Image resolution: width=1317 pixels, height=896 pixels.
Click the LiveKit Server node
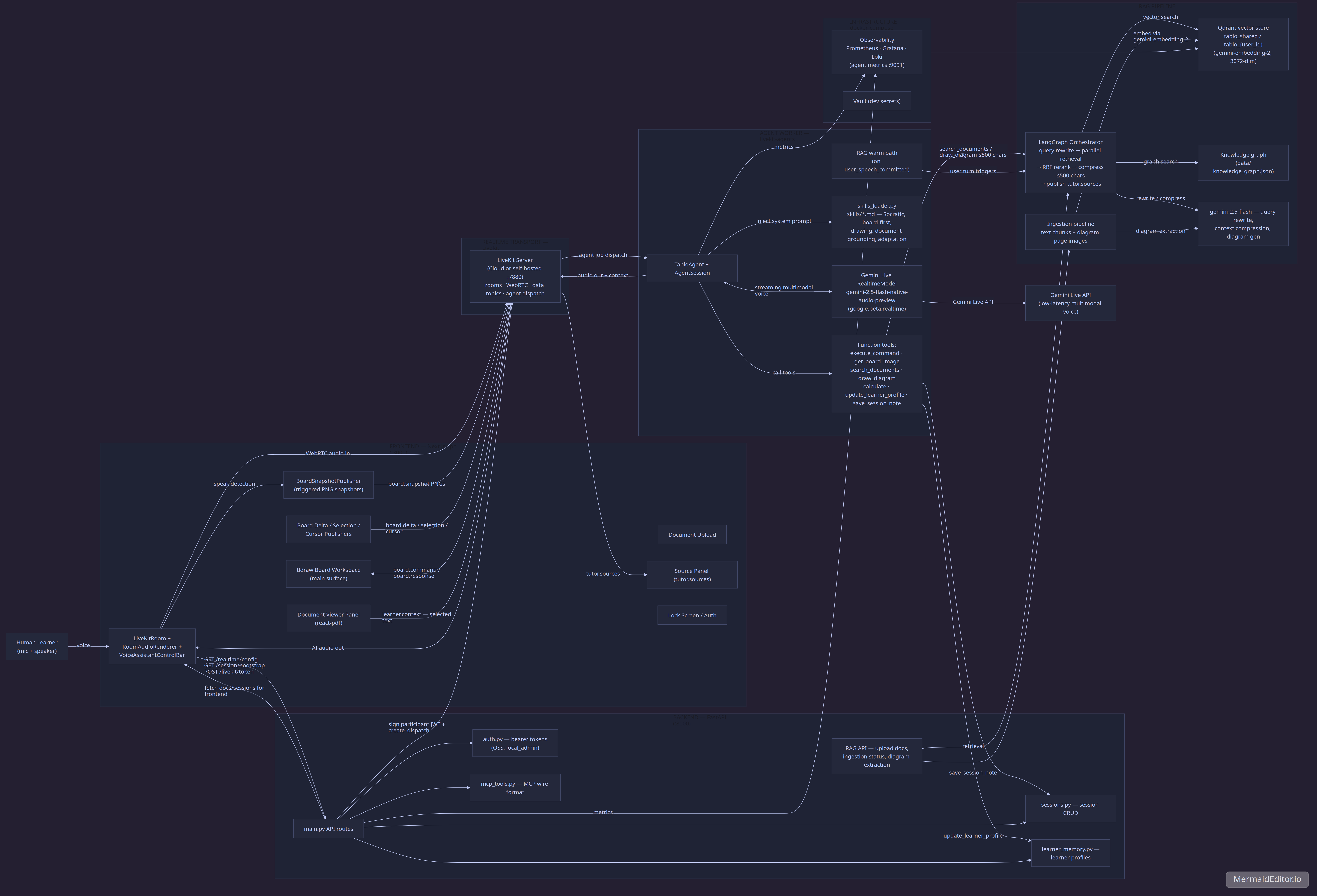pos(515,276)
